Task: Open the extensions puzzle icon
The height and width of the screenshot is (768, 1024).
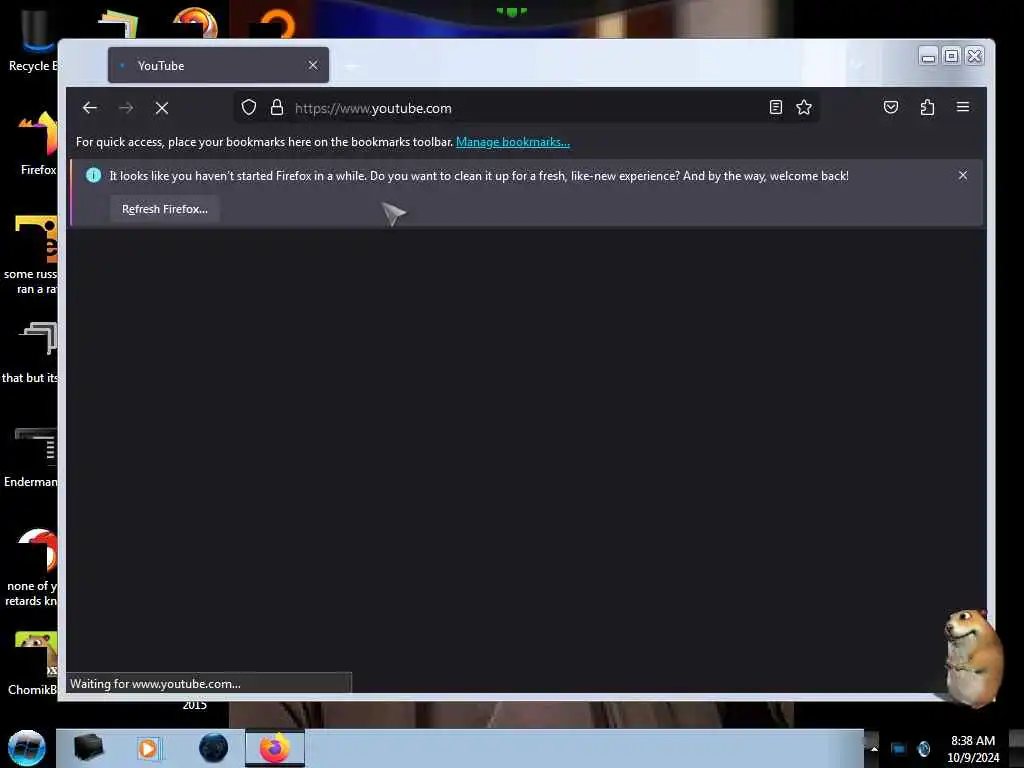Action: pyautogui.click(x=927, y=107)
